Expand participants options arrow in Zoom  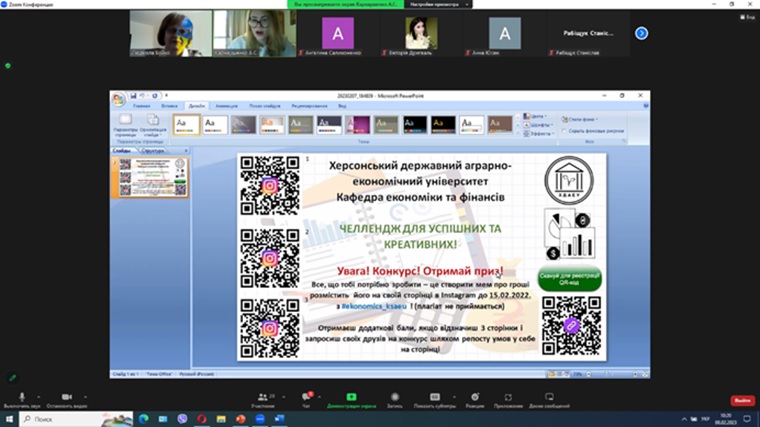click(284, 397)
